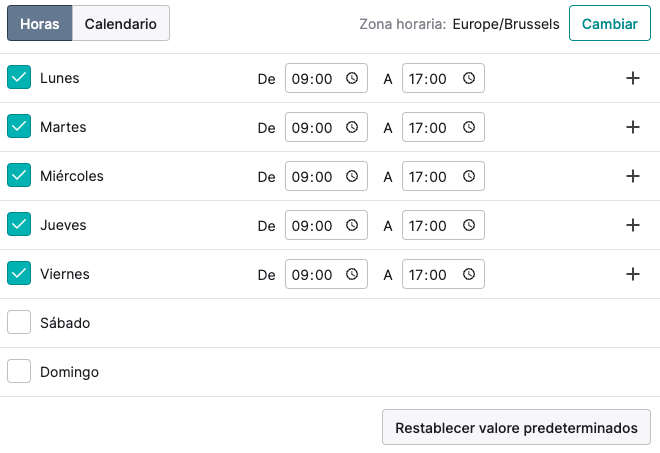Switch to the Calendario tab

pyautogui.click(x=121, y=23)
